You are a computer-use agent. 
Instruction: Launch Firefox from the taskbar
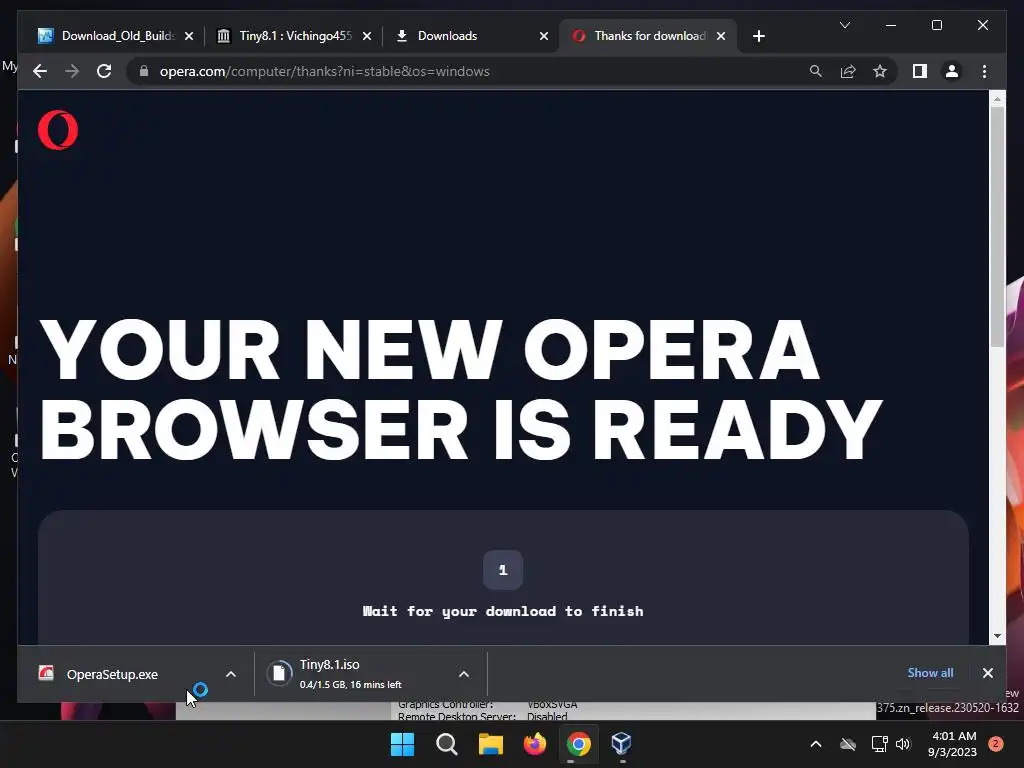click(535, 744)
